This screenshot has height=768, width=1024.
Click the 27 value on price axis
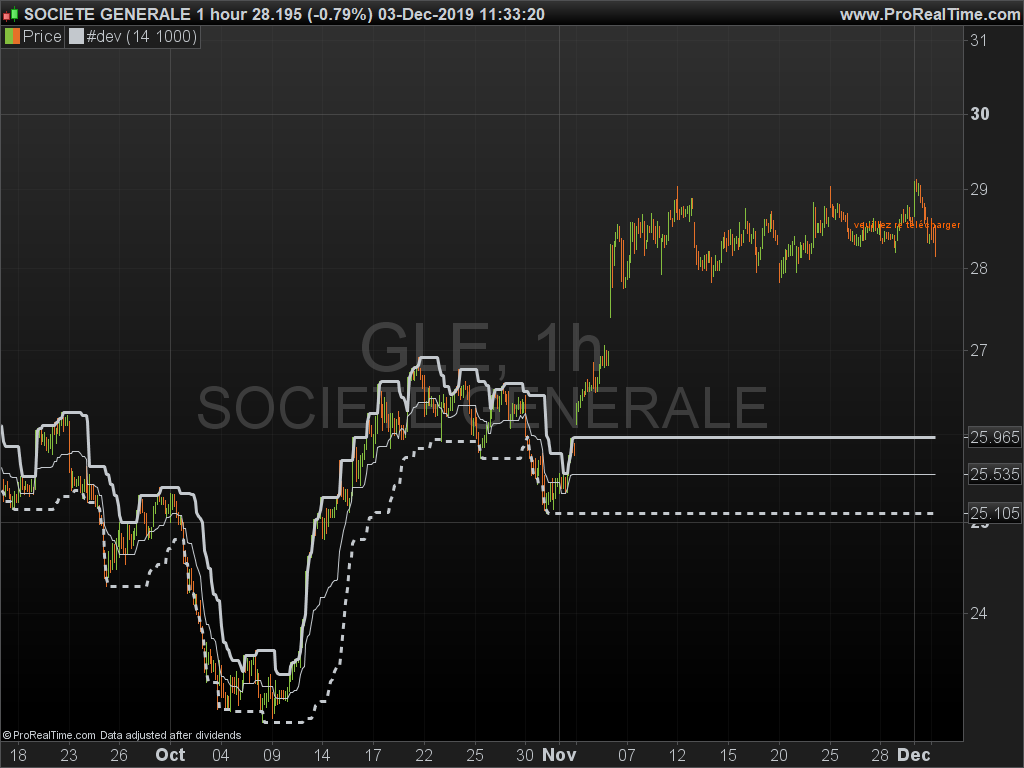978,351
